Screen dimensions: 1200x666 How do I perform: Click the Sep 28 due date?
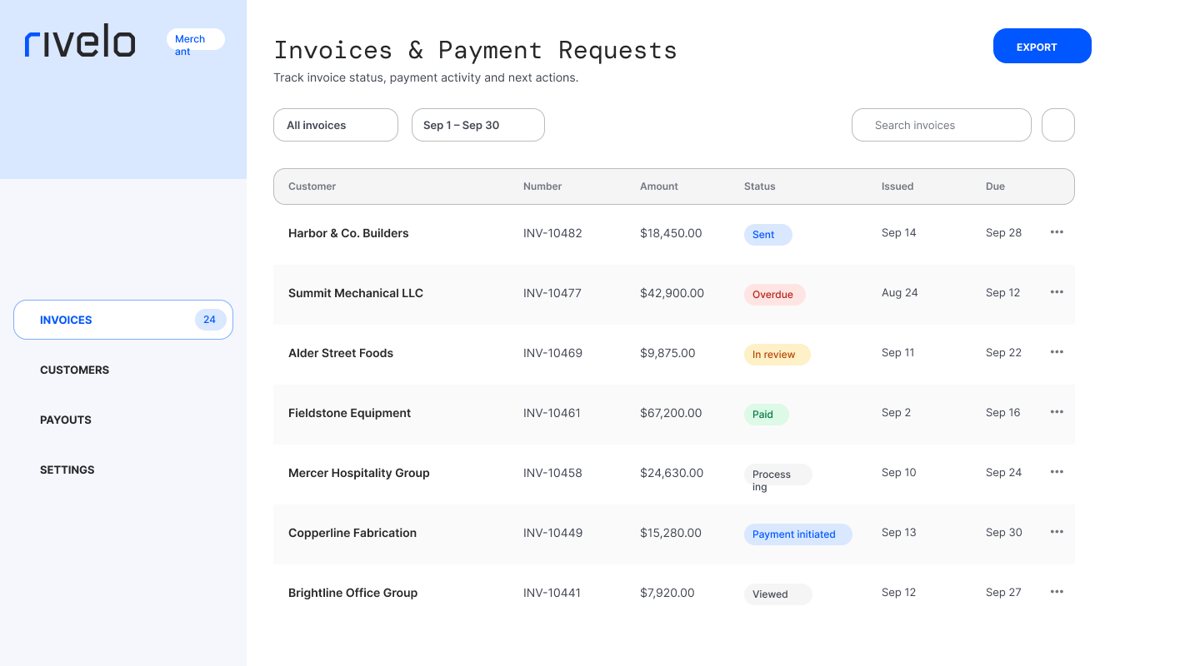(1004, 233)
